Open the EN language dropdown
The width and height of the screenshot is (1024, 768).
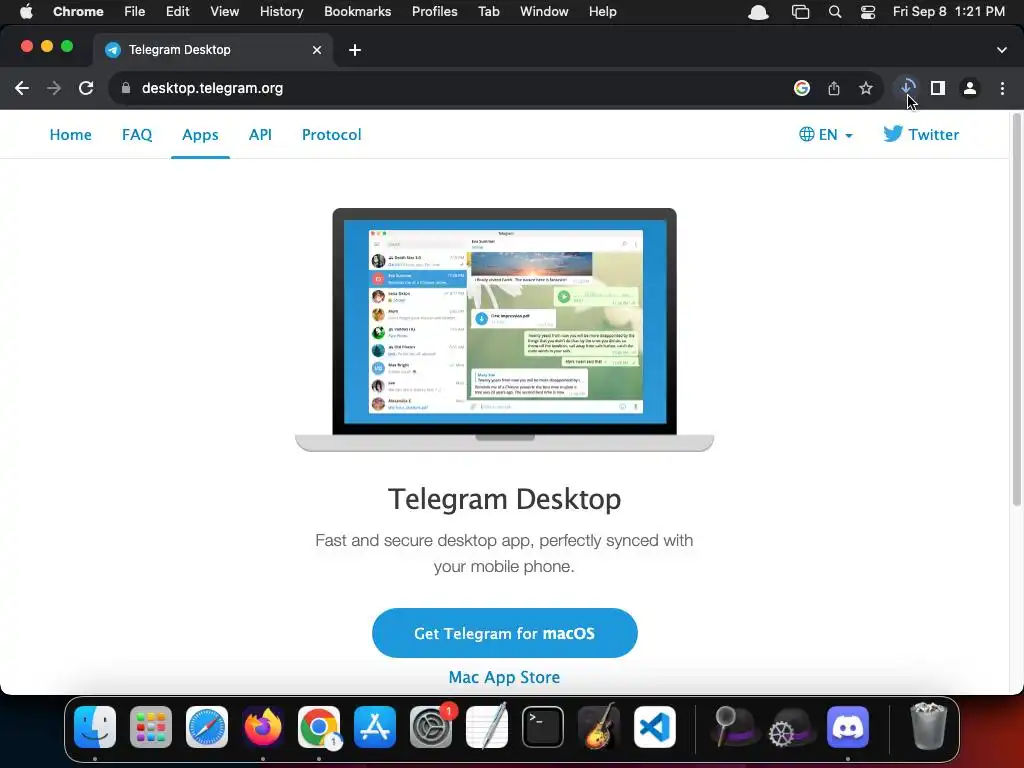coord(826,135)
